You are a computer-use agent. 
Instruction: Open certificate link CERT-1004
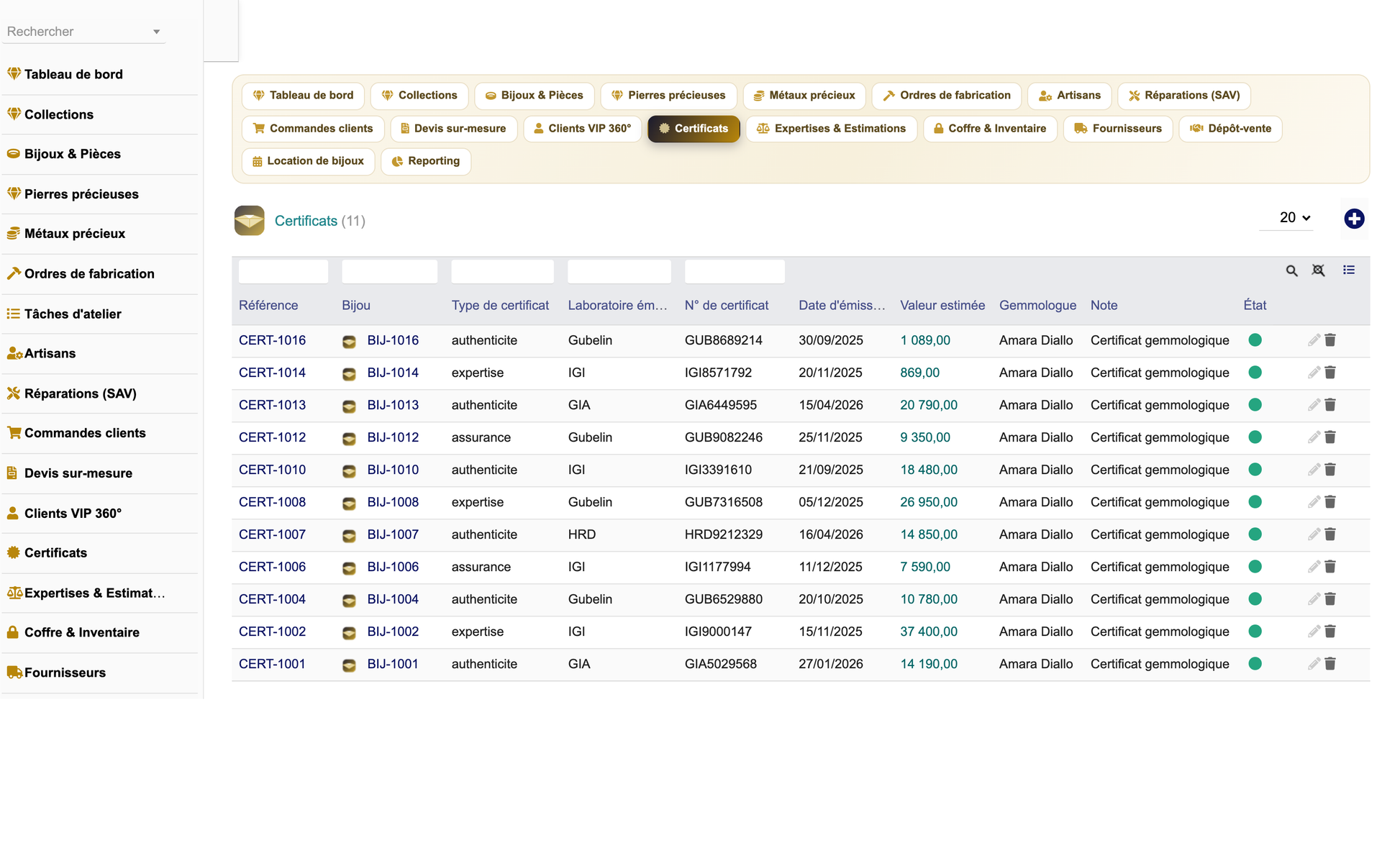pyautogui.click(x=272, y=599)
